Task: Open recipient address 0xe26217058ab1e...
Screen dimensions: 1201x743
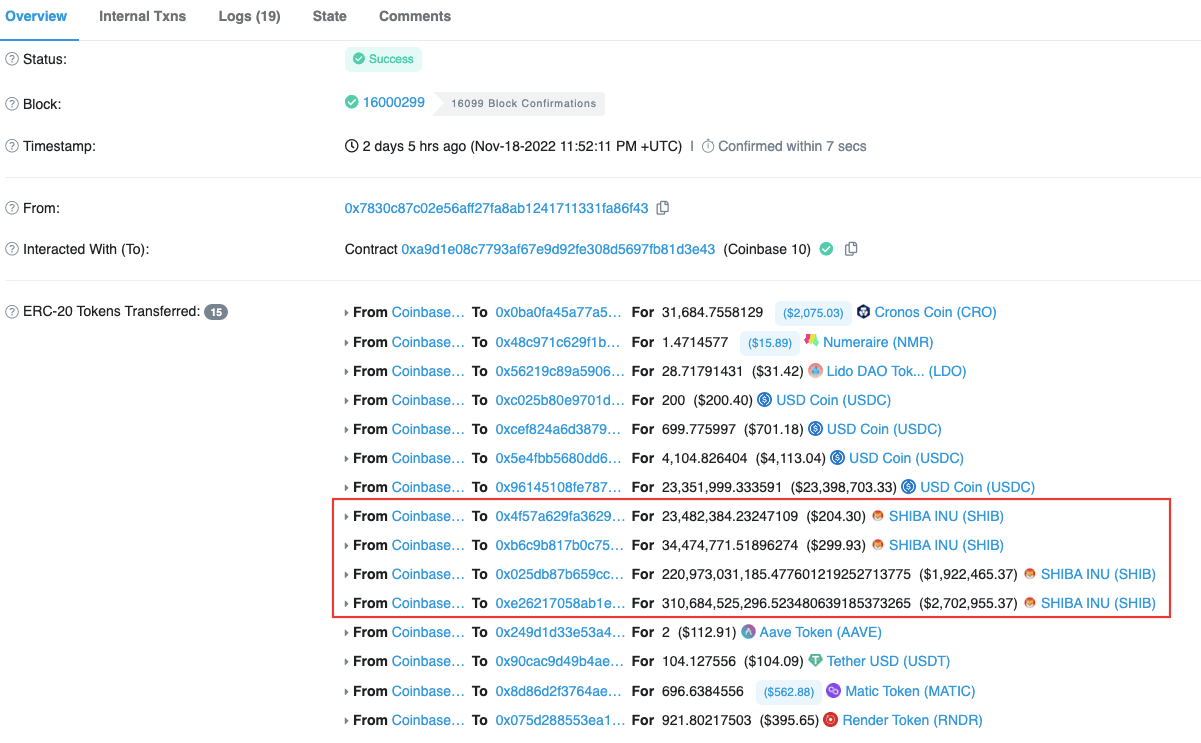Action: [x=559, y=603]
